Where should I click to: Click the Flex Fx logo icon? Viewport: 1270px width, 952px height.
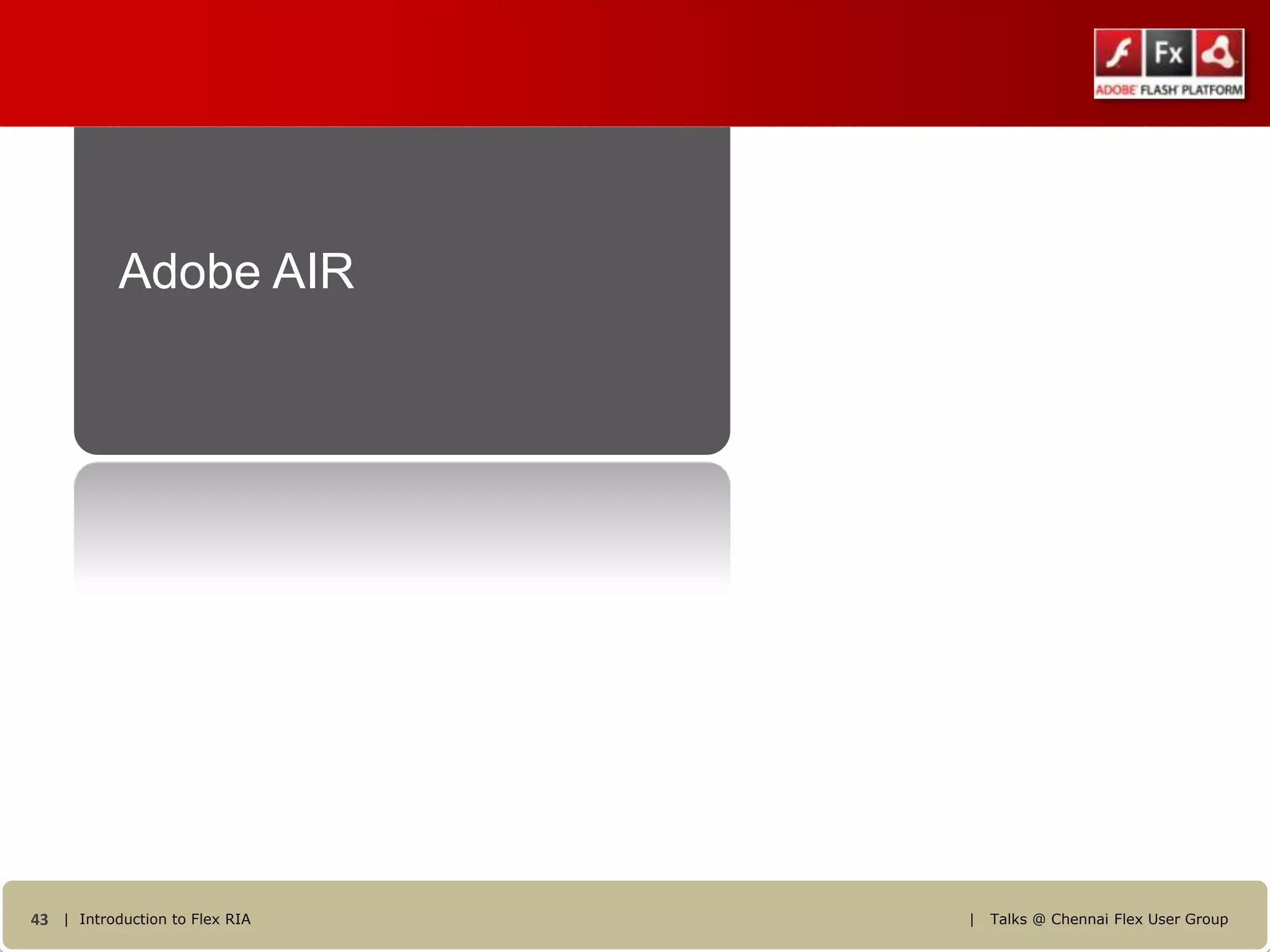coord(1168,53)
